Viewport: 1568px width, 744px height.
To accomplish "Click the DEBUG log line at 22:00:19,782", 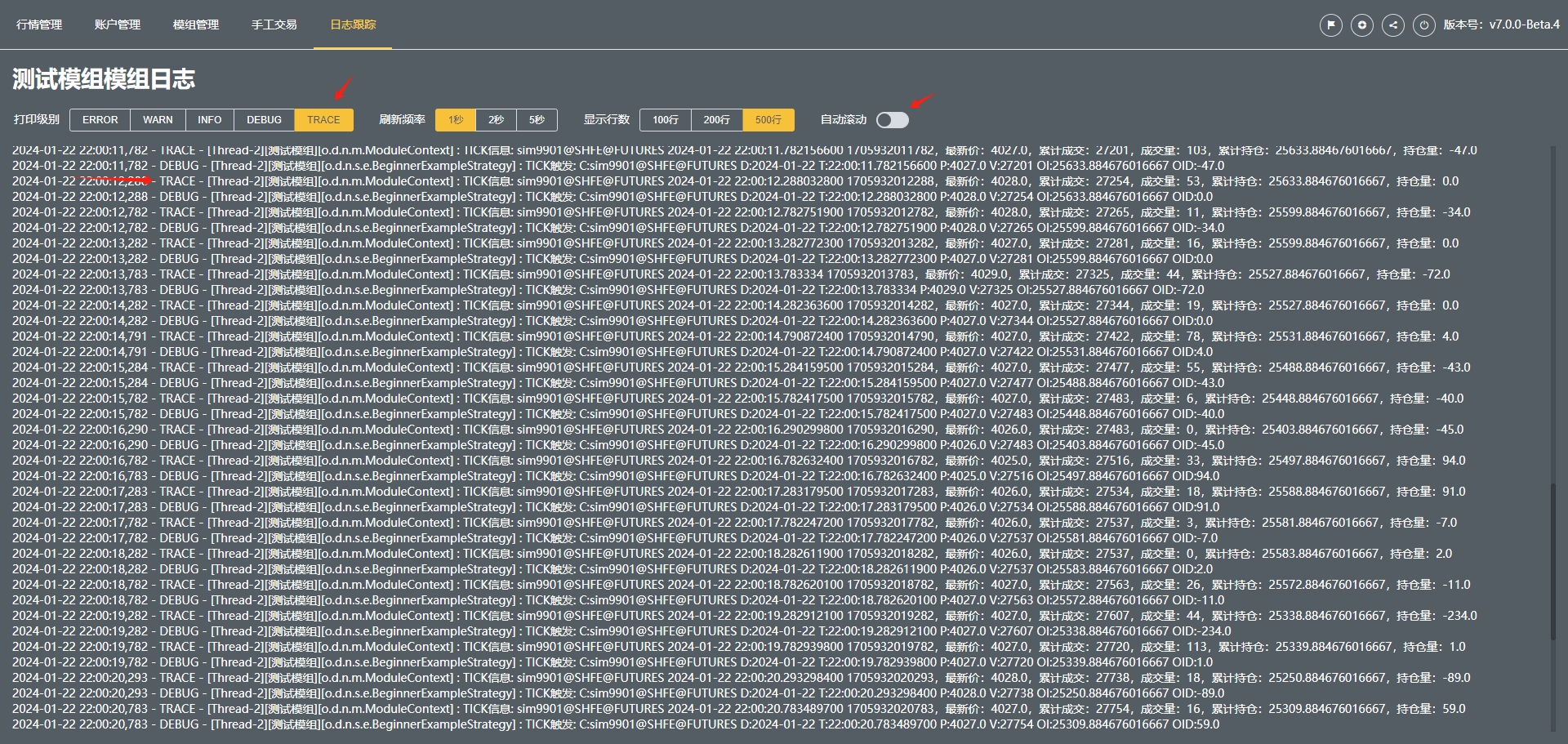I will pyautogui.click(x=612, y=662).
